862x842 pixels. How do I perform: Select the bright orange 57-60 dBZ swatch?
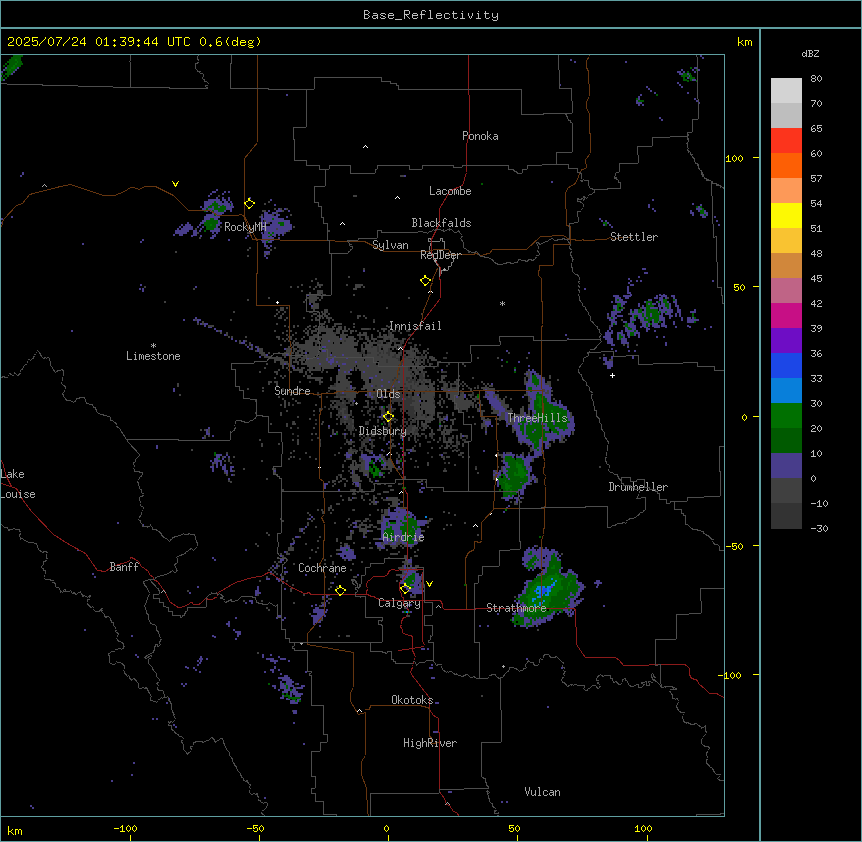[786, 165]
